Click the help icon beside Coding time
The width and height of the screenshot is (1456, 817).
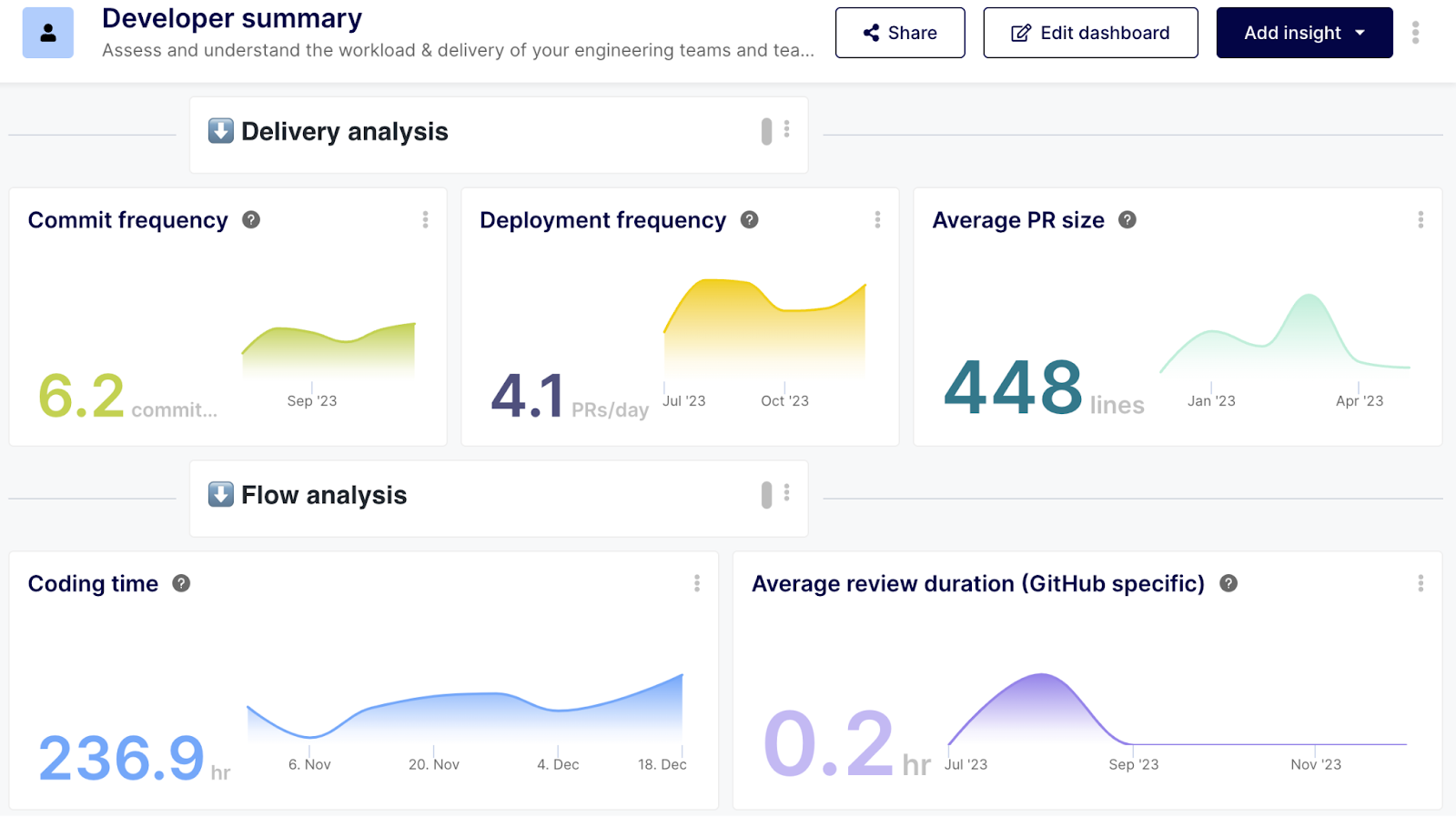(181, 584)
